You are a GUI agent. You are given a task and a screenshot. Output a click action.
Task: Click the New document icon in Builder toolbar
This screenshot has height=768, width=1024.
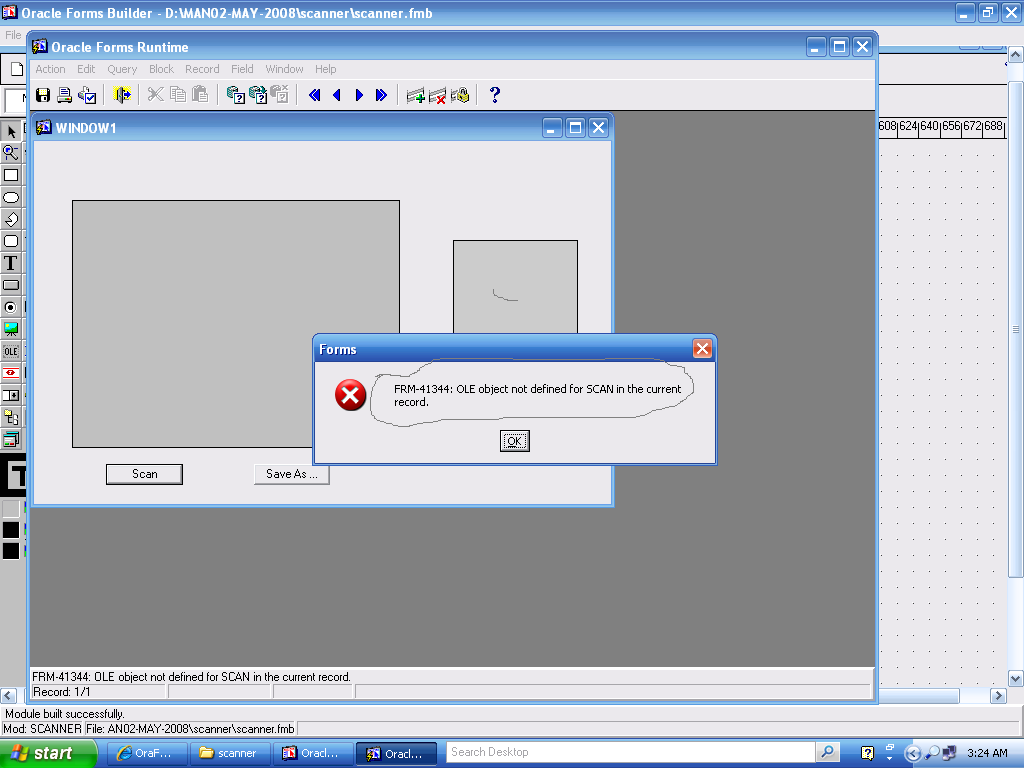(16, 69)
